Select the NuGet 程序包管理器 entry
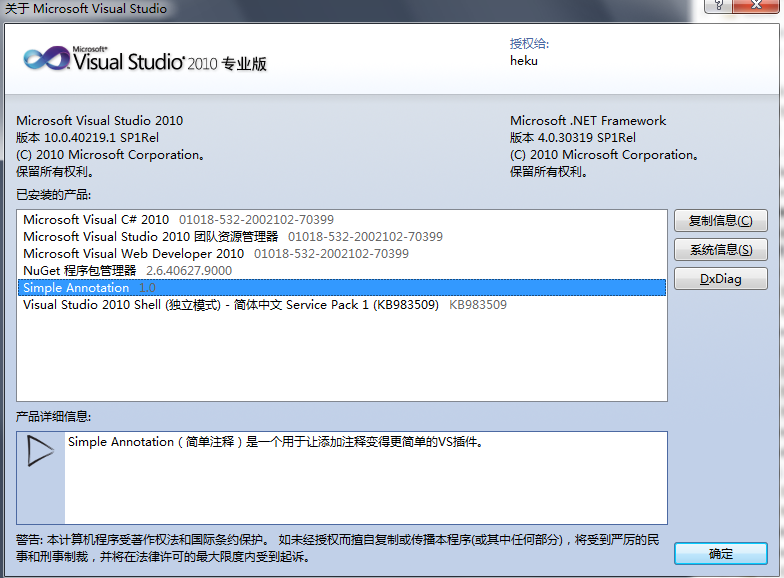This screenshot has width=784, height=578. [342, 270]
